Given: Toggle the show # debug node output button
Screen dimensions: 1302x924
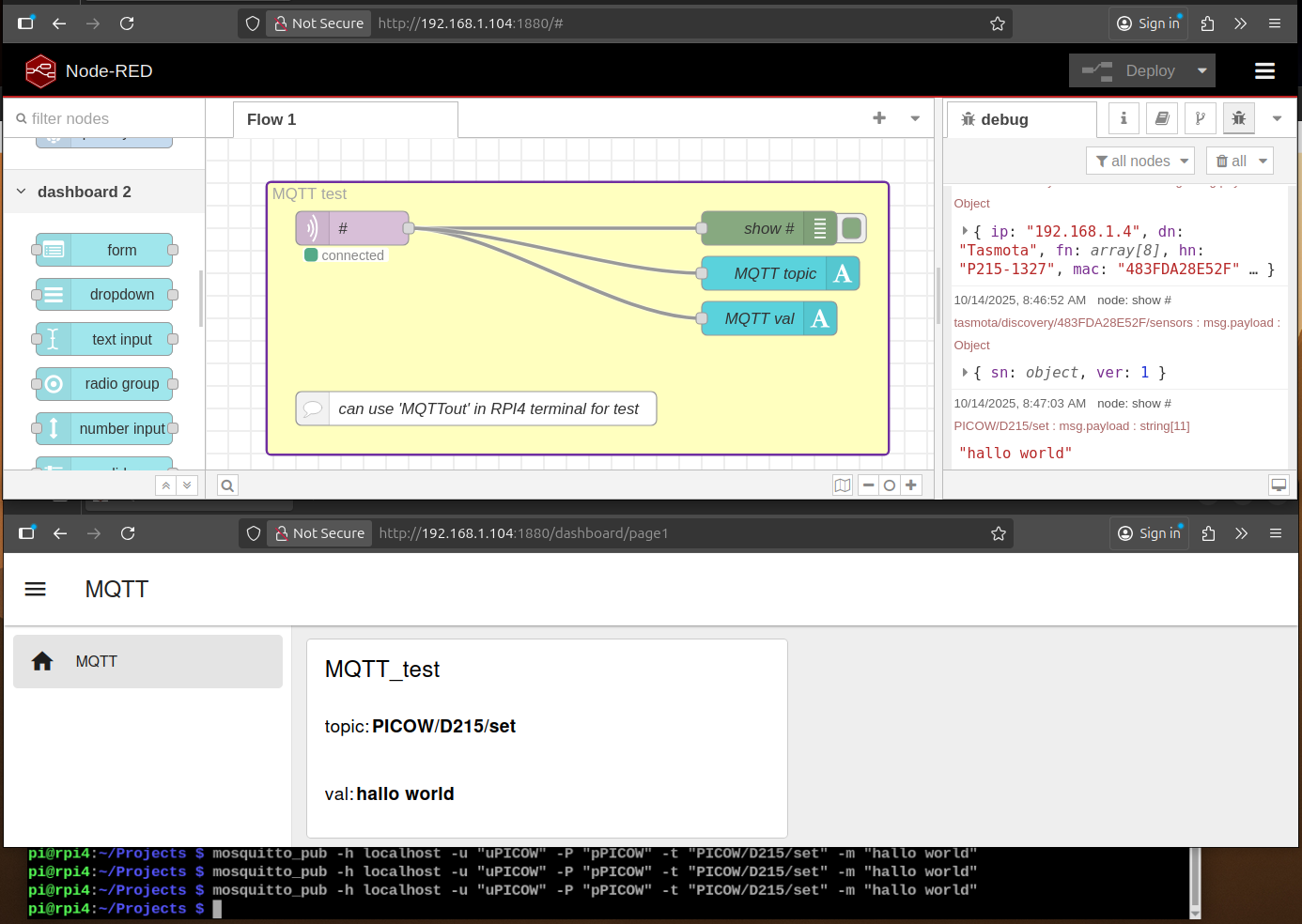Looking at the screenshot, I should click(x=852, y=228).
